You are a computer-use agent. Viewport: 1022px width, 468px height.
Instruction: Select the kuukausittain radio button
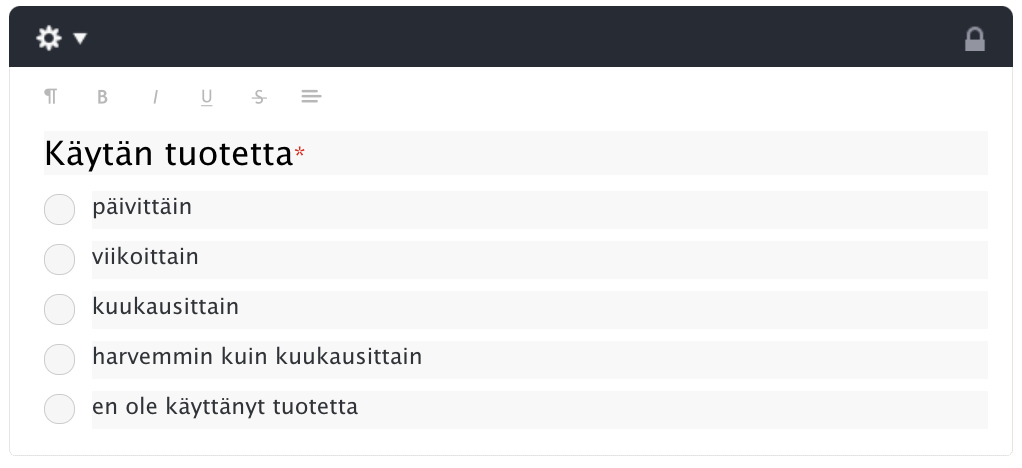(x=59, y=309)
